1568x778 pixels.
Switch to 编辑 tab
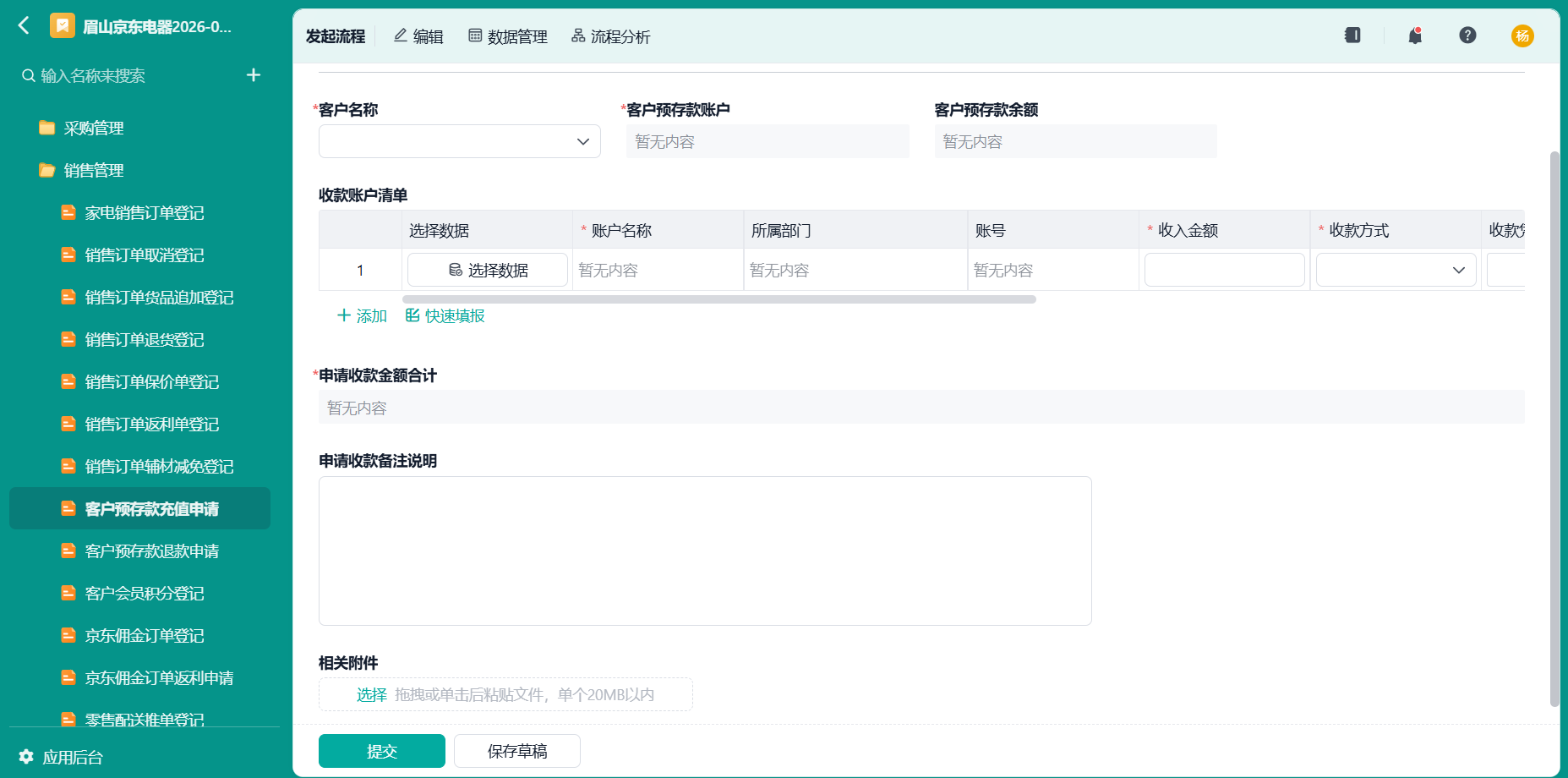pyautogui.click(x=418, y=36)
